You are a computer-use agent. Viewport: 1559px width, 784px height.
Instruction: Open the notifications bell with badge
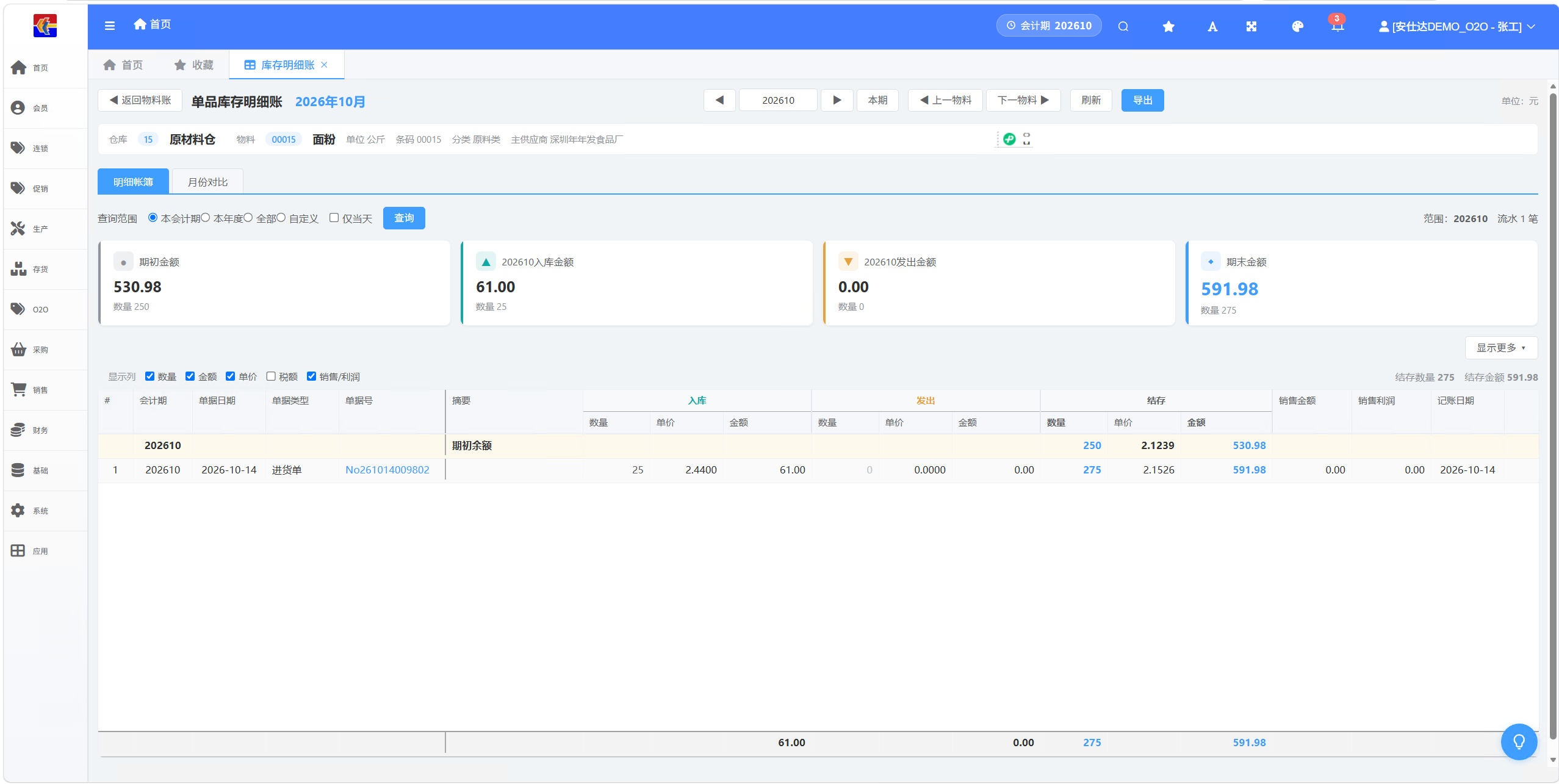1337,24
